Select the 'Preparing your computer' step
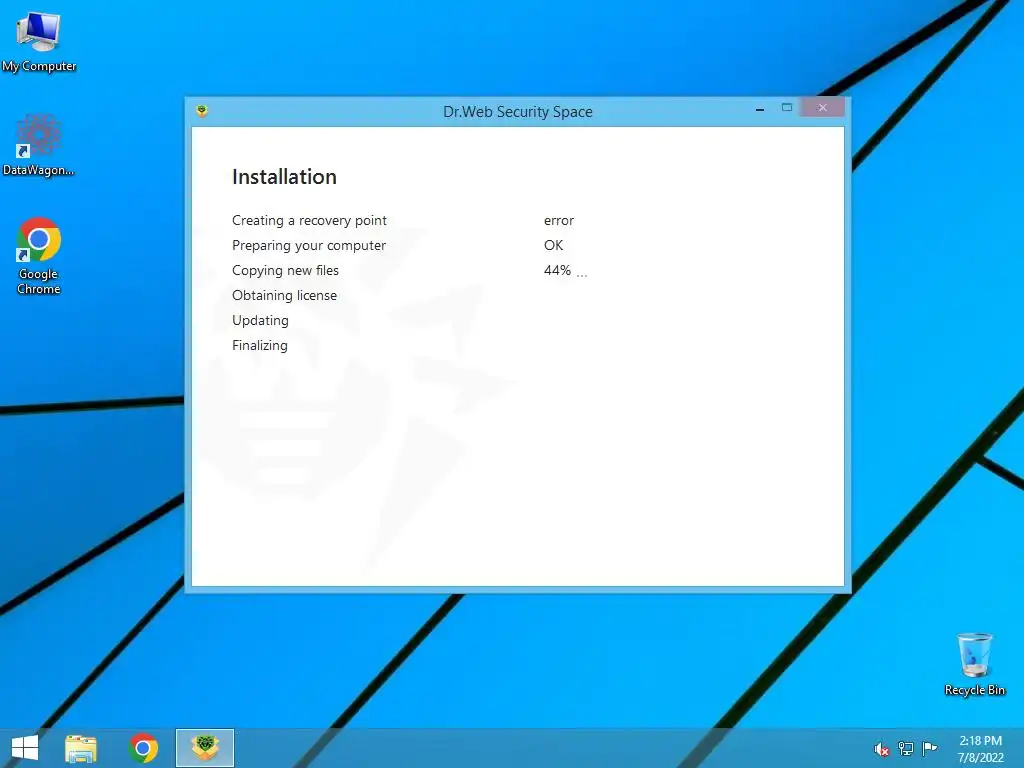 [x=308, y=246]
